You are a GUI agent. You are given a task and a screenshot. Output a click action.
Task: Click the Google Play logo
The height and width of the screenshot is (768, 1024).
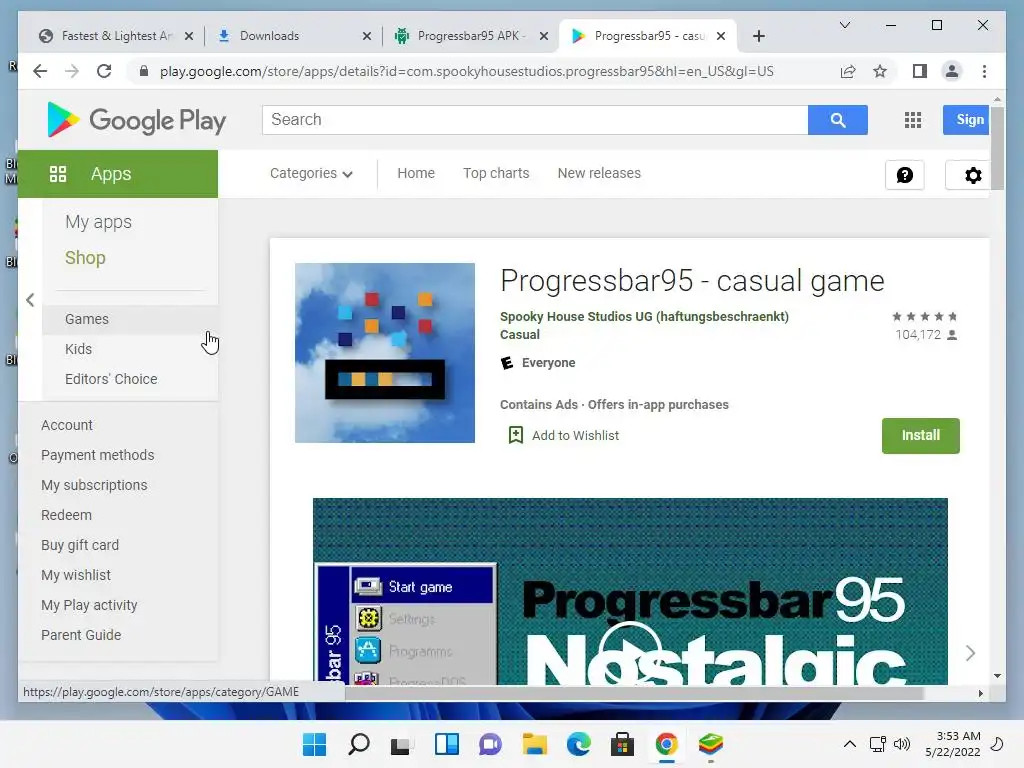tap(136, 120)
